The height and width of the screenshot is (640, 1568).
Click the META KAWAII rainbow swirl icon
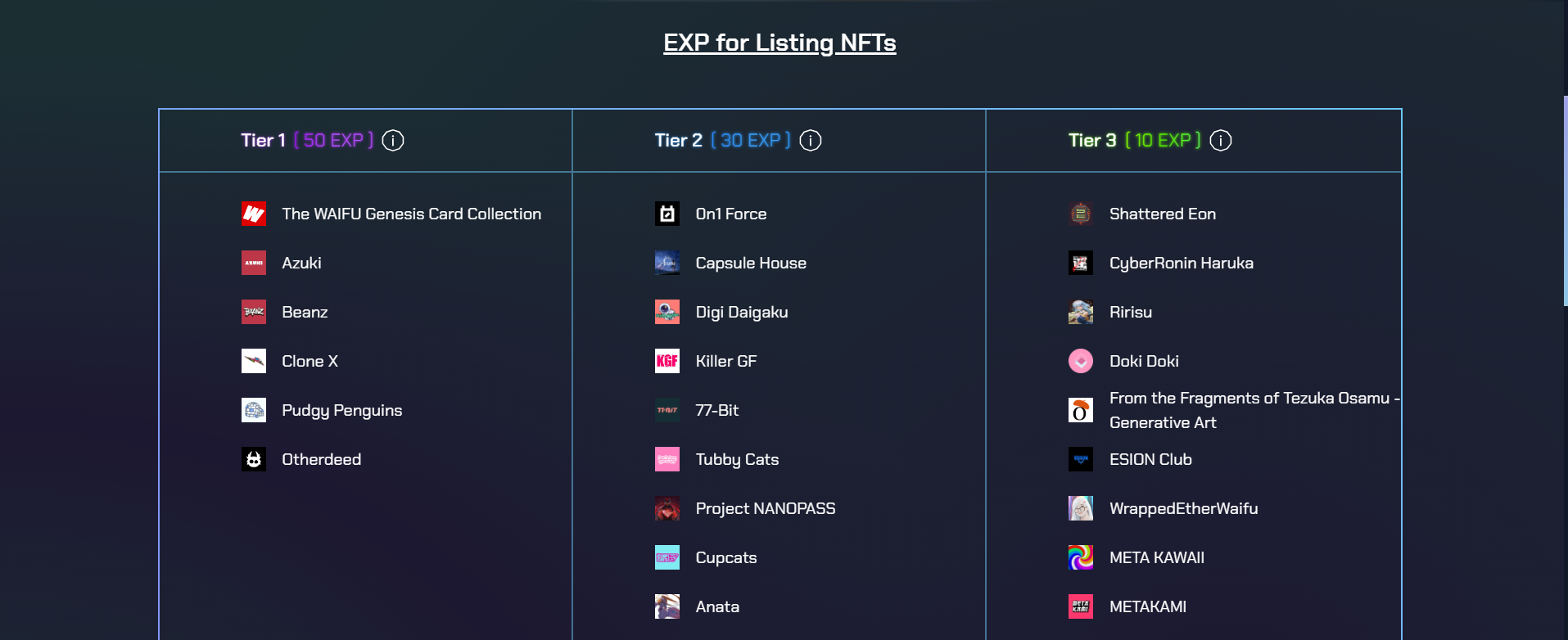click(x=1081, y=557)
